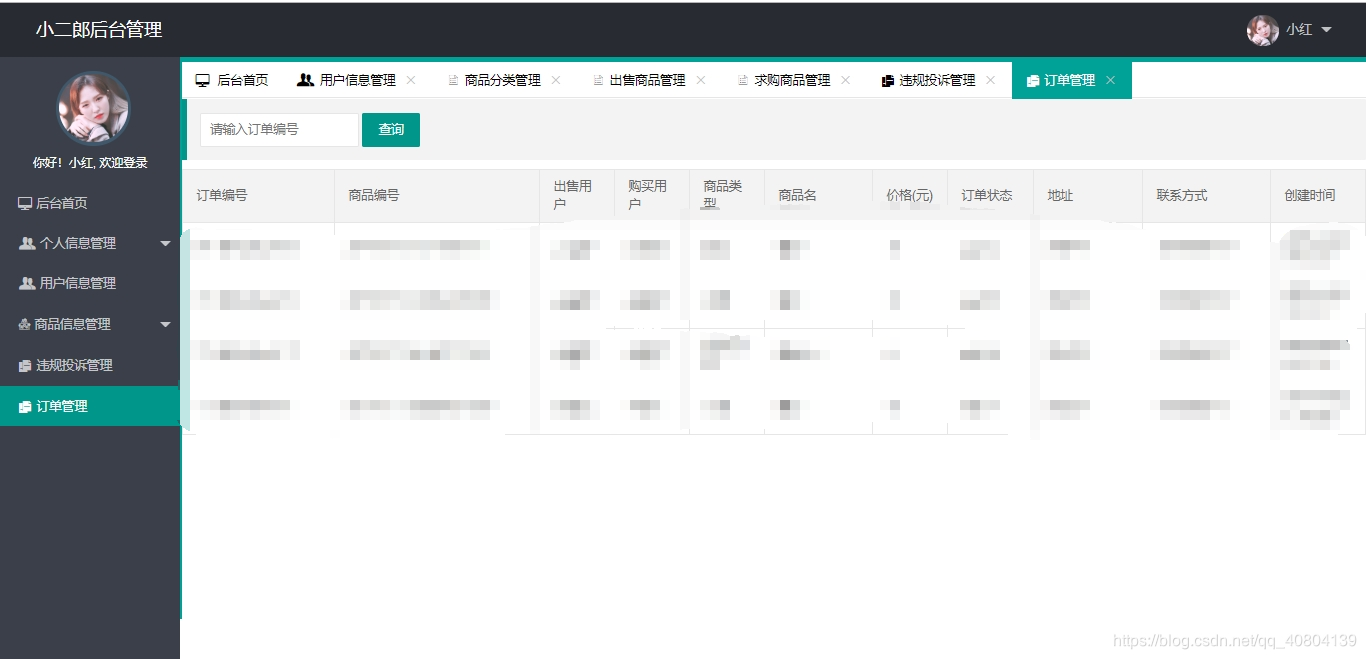The width and height of the screenshot is (1366, 659).
Task: Click the cubes icon beside 商品信息管理
Action: pos(25,324)
